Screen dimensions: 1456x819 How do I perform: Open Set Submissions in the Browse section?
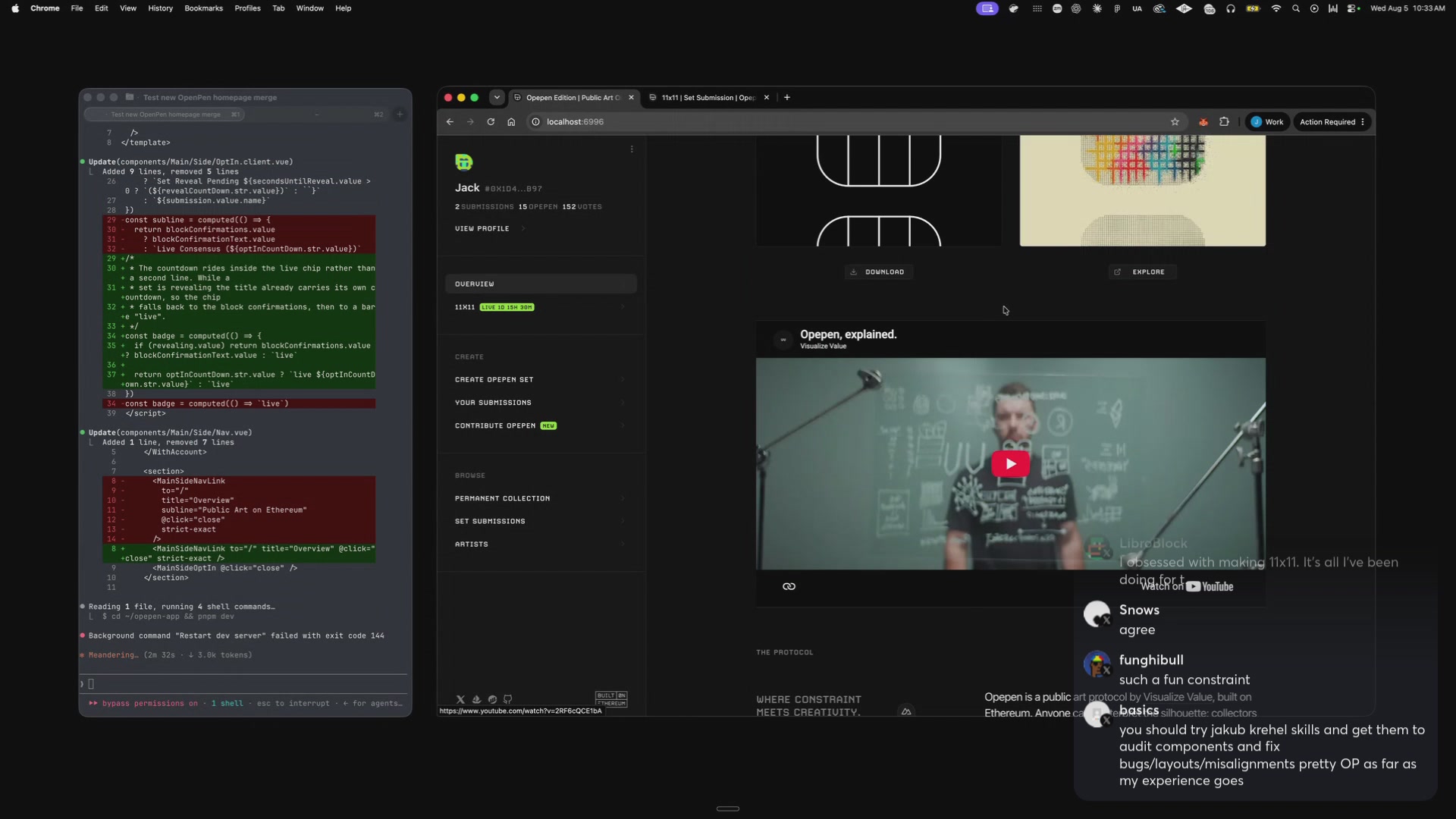pyautogui.click(x=541, y=521)
